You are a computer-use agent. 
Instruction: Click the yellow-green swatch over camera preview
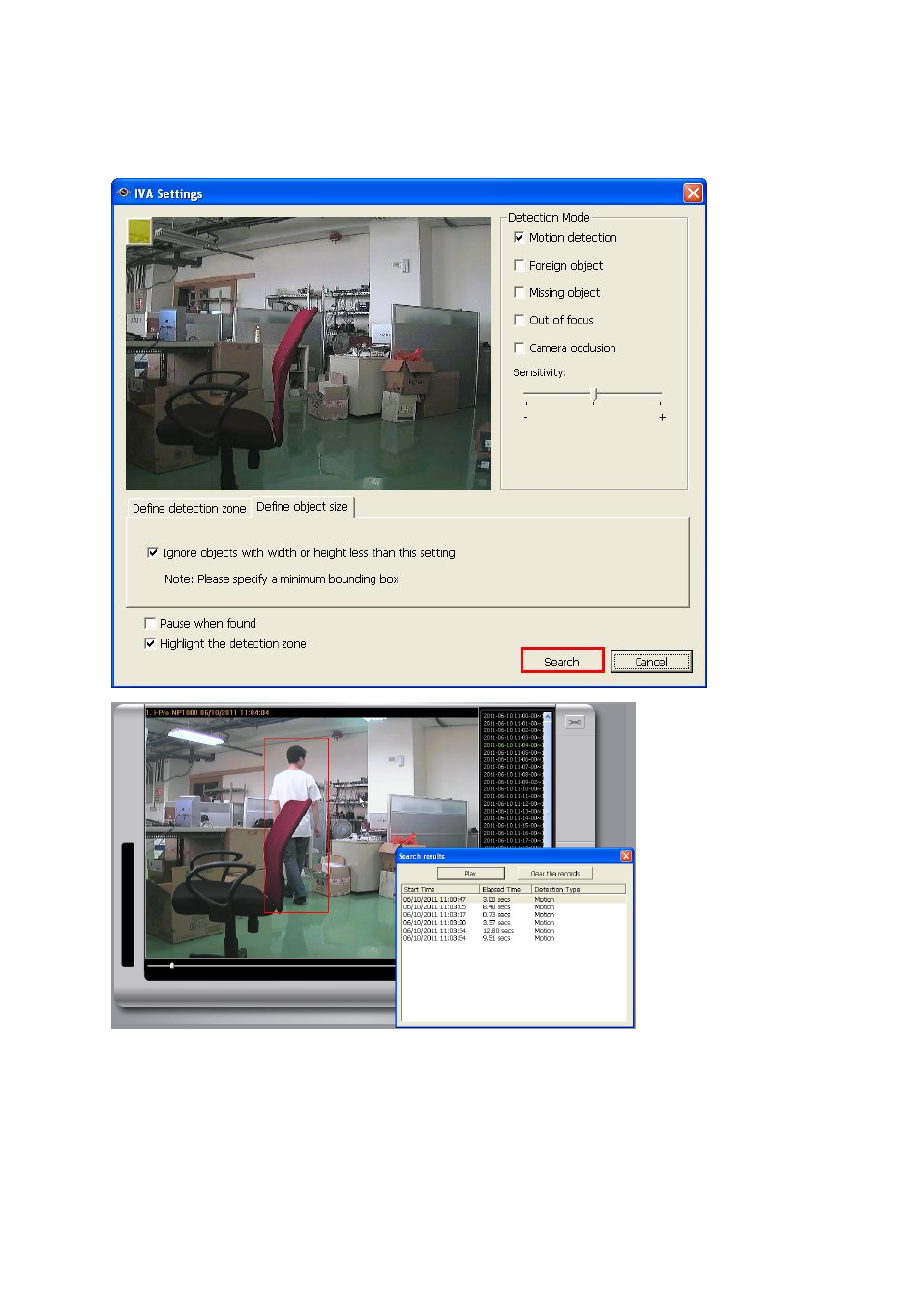pos(139,230)
